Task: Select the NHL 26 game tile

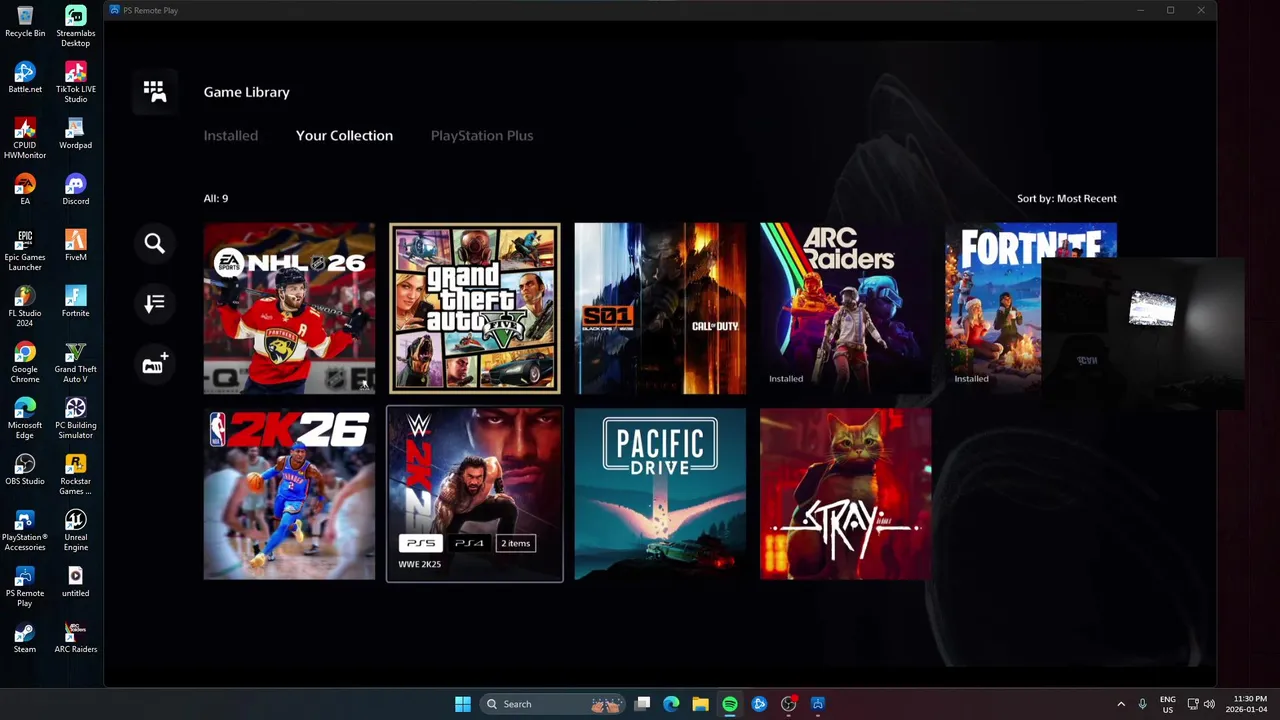Action: 289,308
